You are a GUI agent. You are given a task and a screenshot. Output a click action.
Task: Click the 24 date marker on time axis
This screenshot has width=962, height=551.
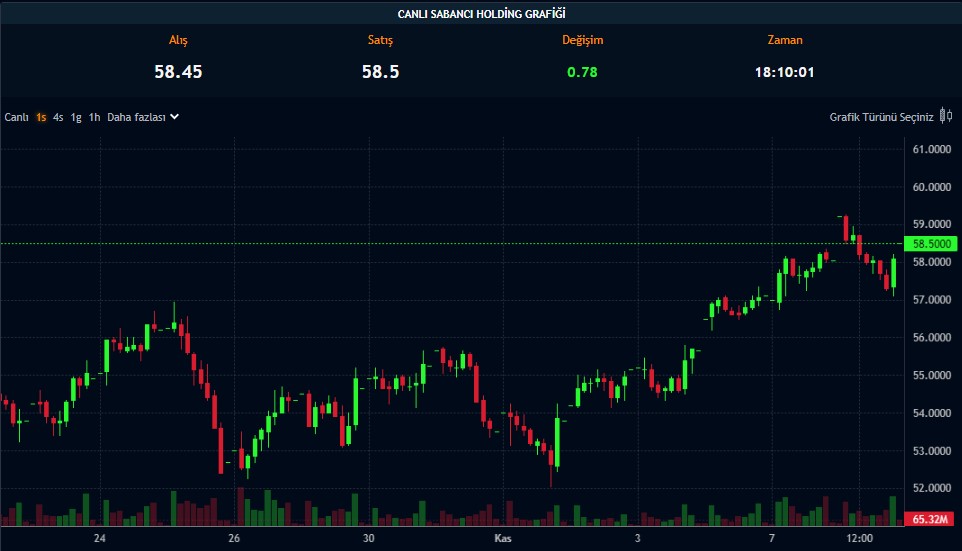(x=99, y=539)
